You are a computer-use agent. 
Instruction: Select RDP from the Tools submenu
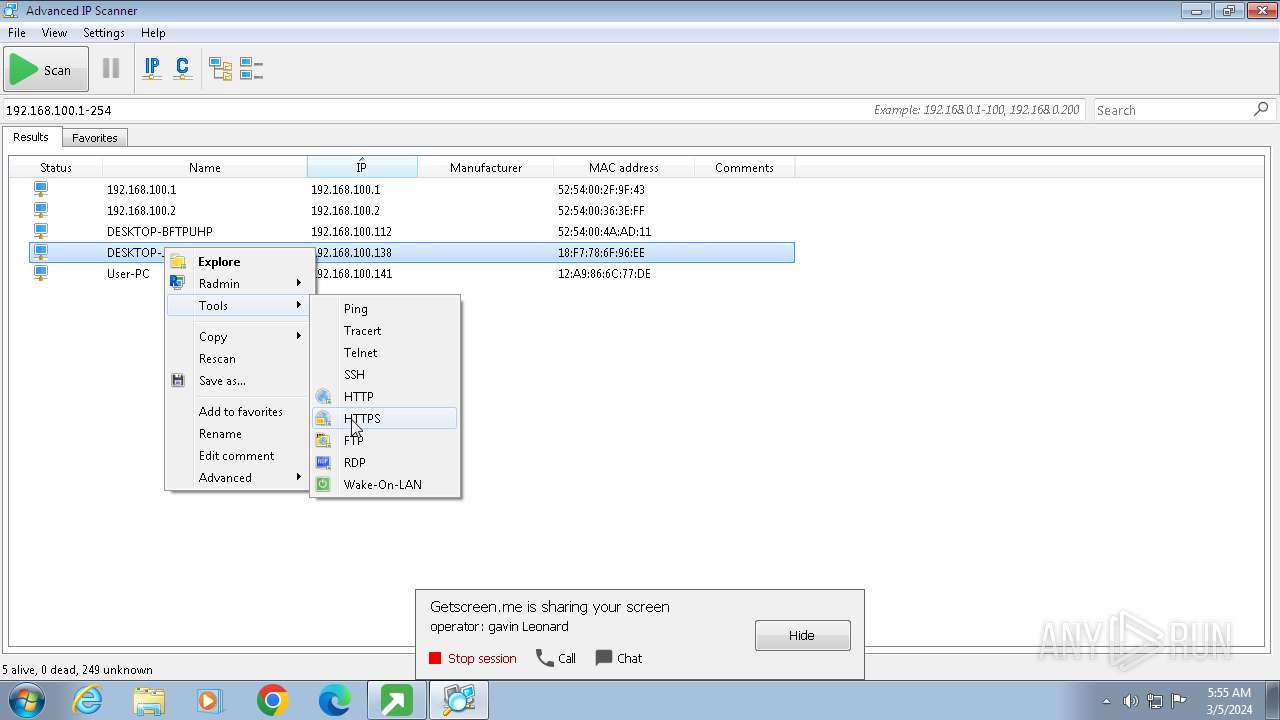pos(385,463)
